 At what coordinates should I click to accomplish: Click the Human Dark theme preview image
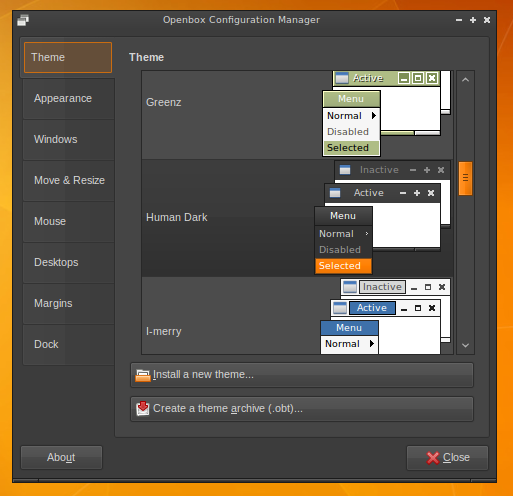tap(383, 217)
